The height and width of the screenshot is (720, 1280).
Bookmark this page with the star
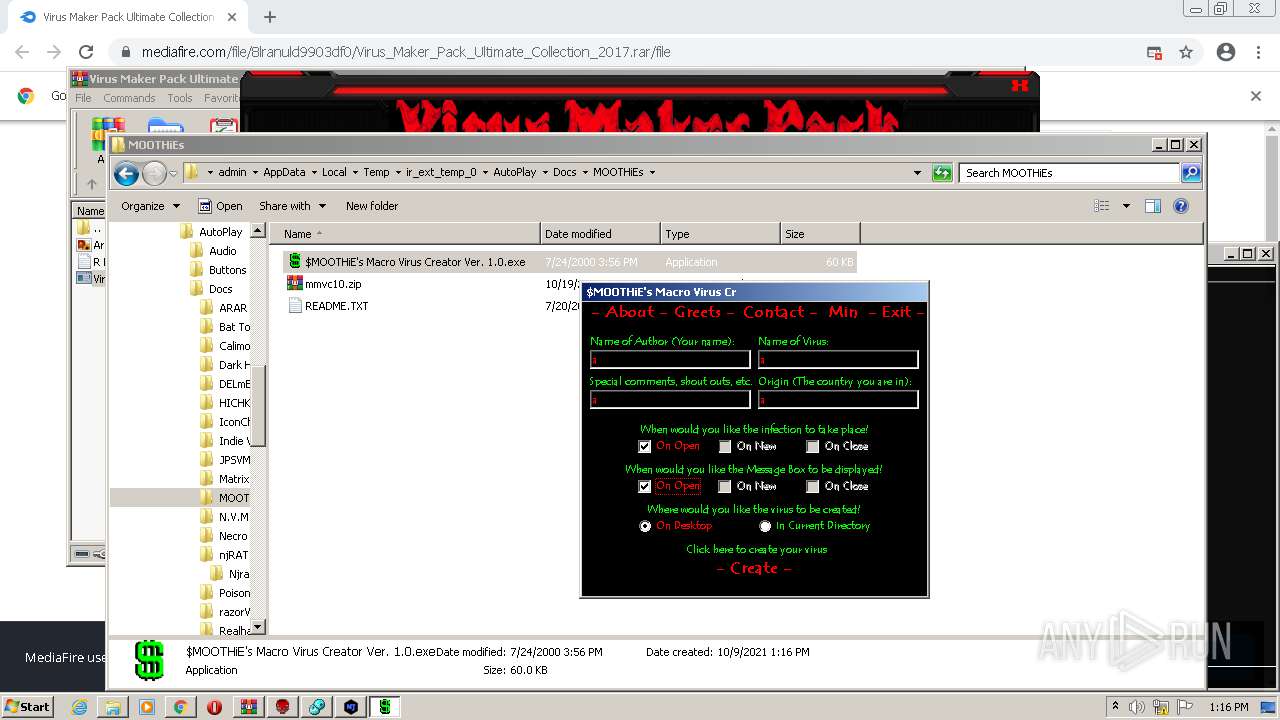point(1186,52)
